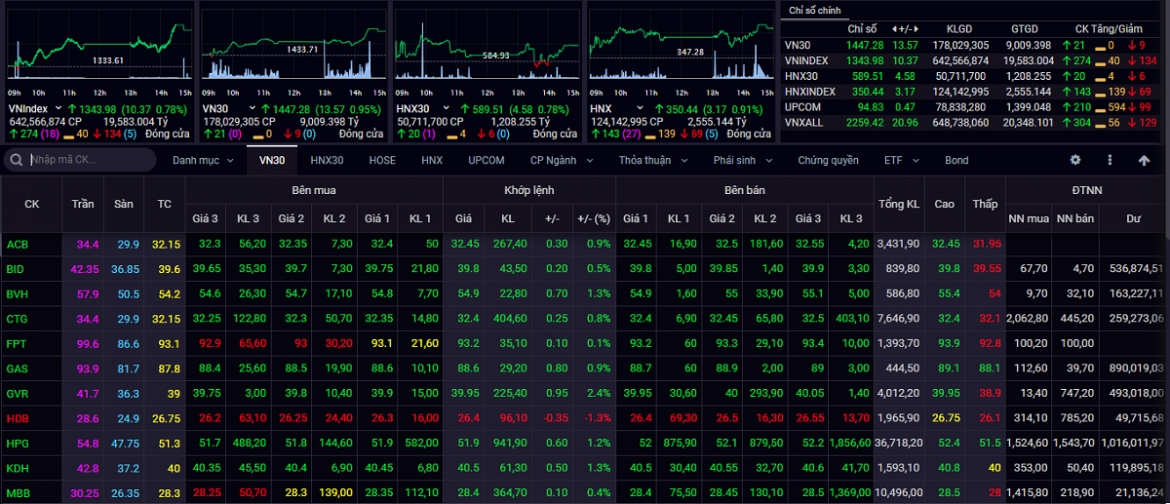Open the settings gear icon
1170x504 pixels.
[x=1075, y=160]
